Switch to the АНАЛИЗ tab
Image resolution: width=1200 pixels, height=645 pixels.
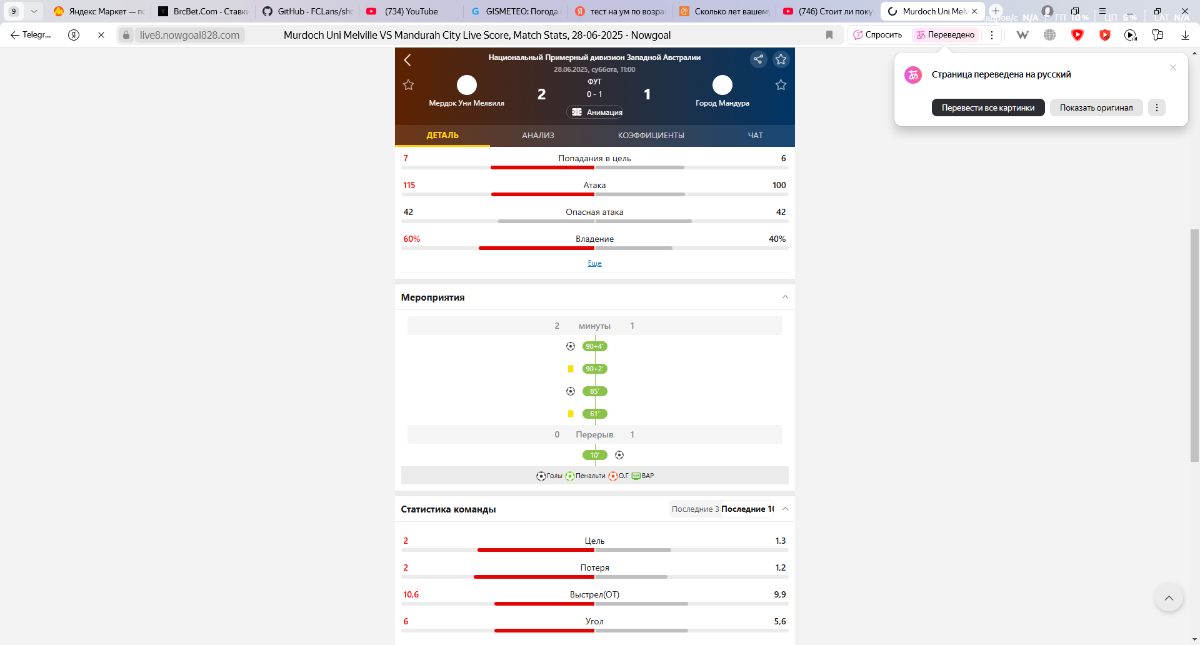click(x=538, y=135)
